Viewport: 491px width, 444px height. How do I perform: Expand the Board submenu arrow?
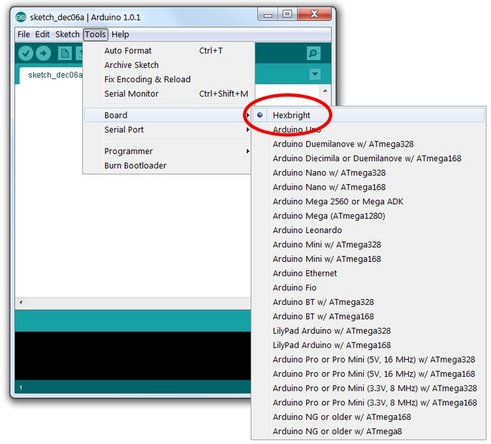(247, 115)
